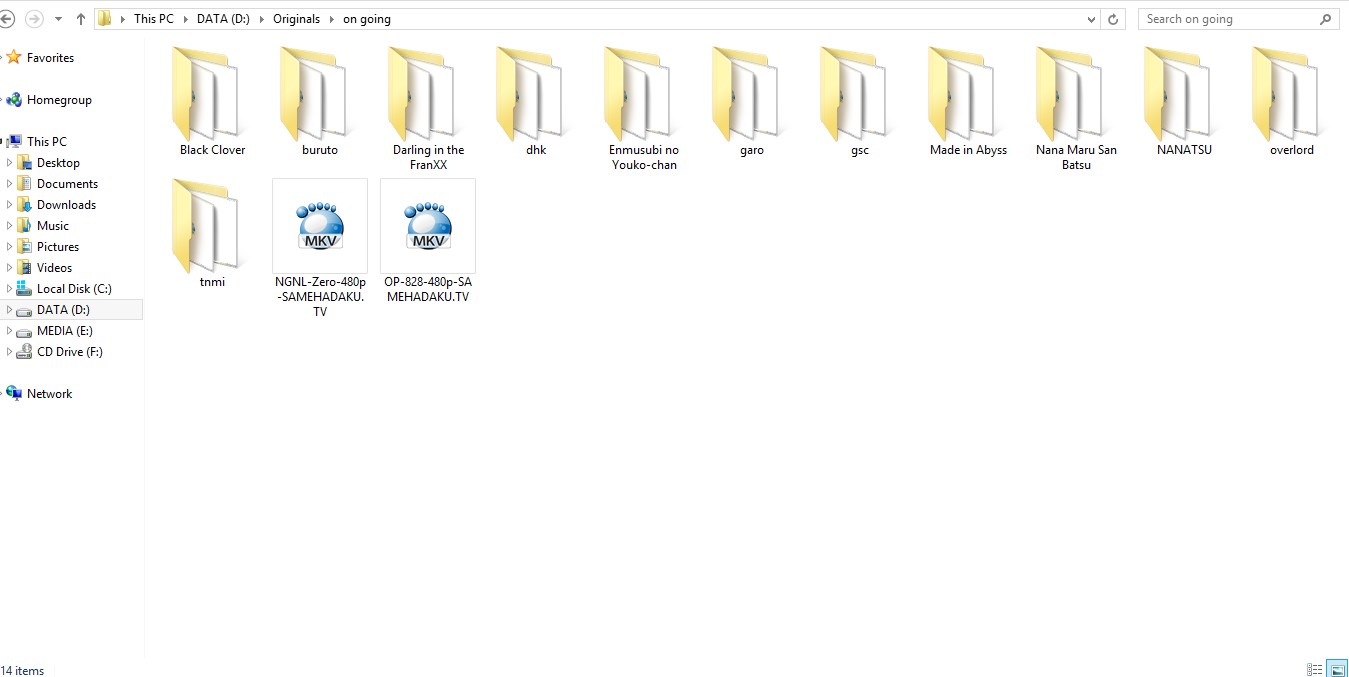The height and width of the screenshot is (677, 1349).
Task: Click Originals in the address breadcrumb
Action: point(297,19)
